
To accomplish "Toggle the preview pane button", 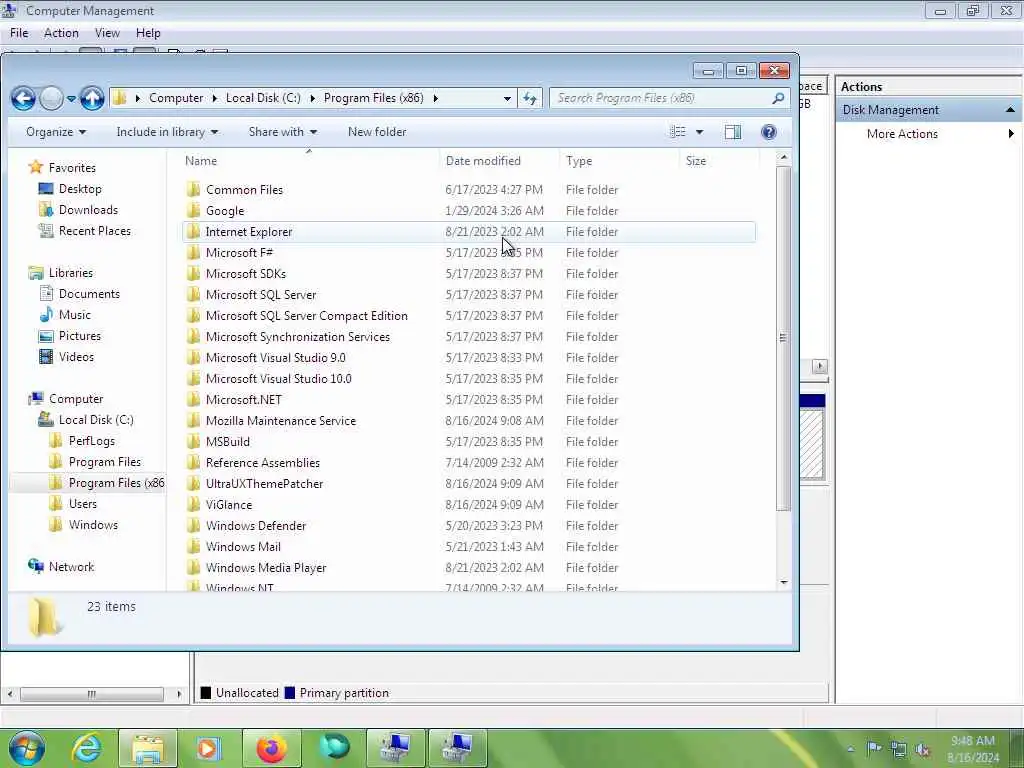I will (x=733, y=132).
